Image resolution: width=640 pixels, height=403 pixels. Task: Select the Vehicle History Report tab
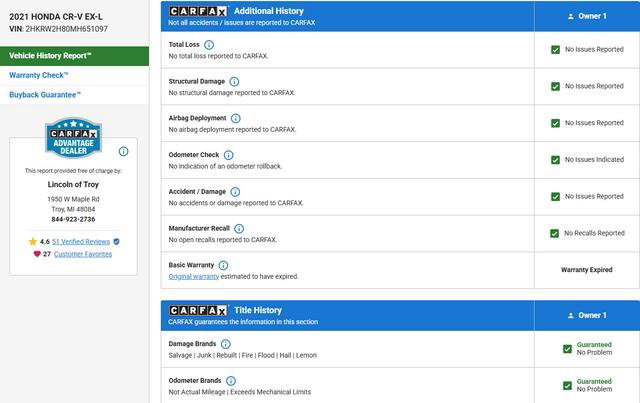click(x=74, y=56)
